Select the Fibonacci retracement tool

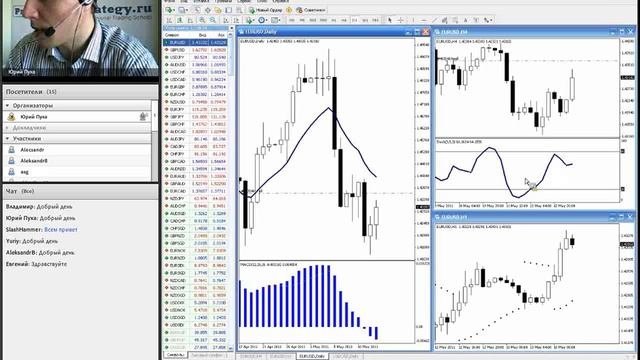coord(455,20)
